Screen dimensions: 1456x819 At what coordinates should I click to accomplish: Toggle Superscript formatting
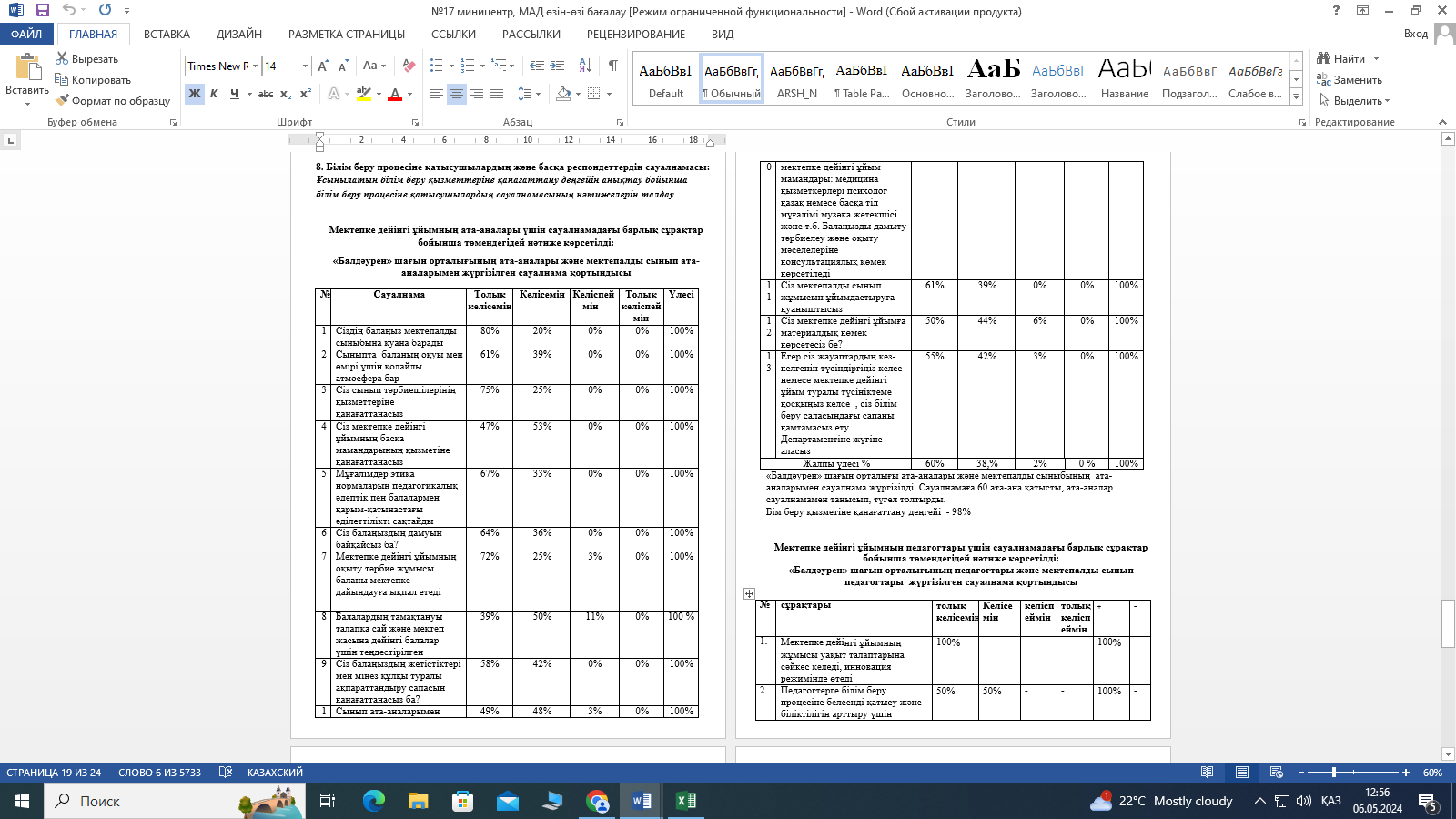click(306, 94)
